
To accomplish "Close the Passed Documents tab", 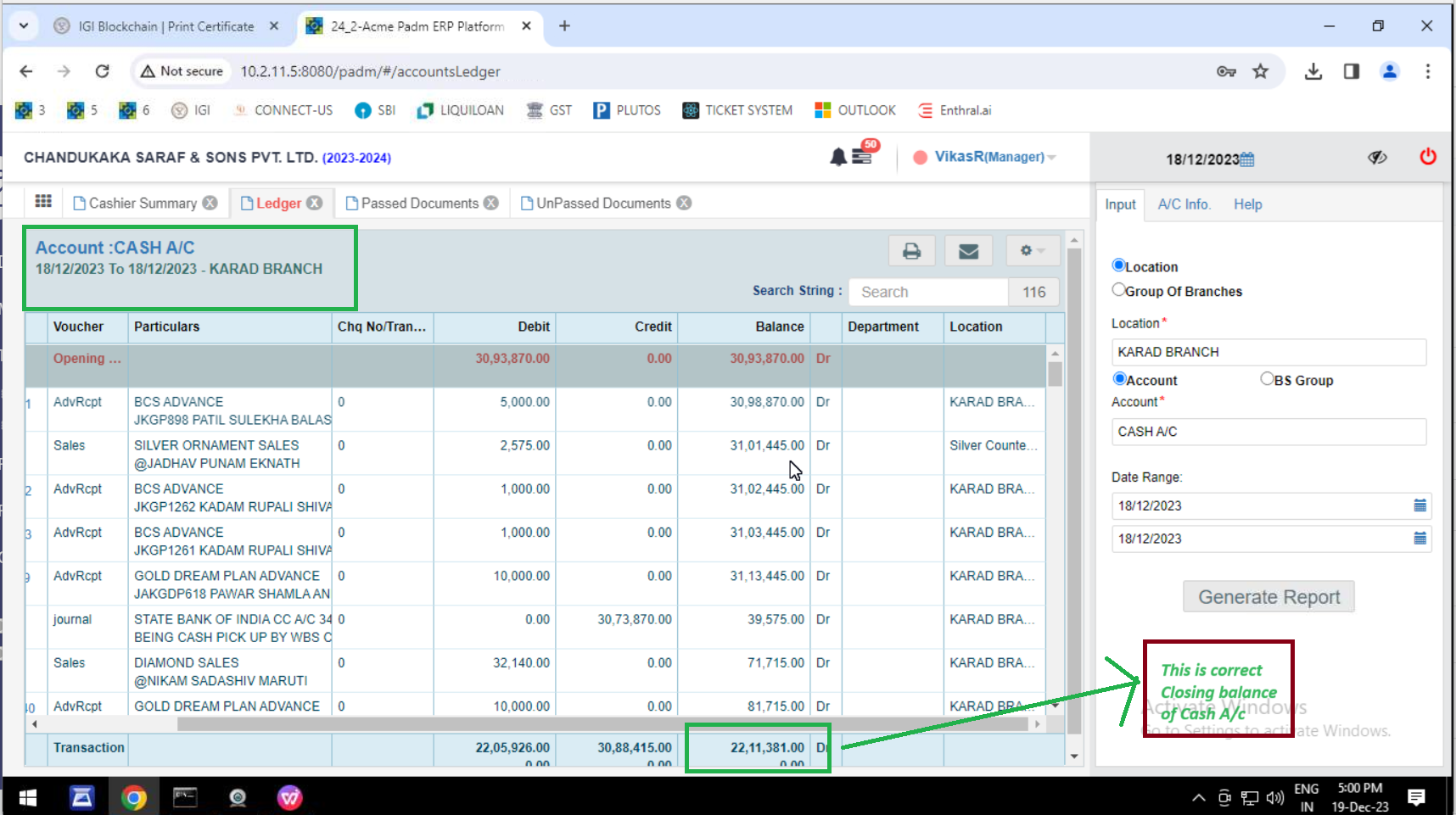I will click(490, 204).
